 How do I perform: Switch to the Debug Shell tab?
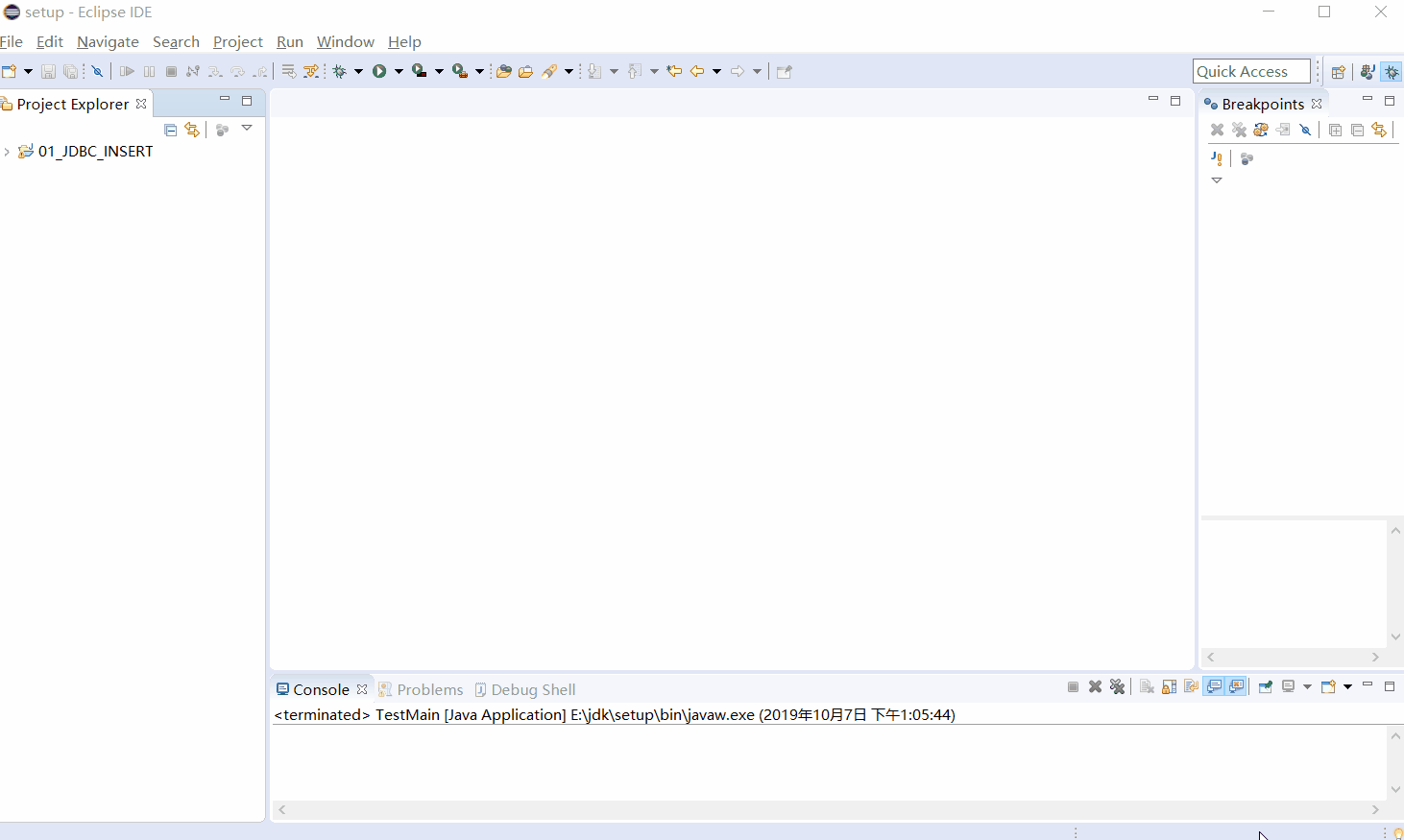[525, 689]
